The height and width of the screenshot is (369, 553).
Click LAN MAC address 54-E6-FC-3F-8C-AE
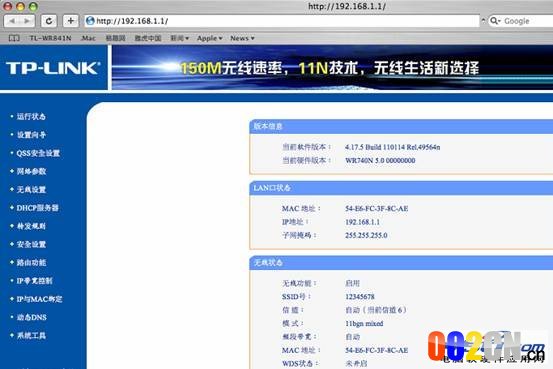pyautogui.click(x=377, y=208)
